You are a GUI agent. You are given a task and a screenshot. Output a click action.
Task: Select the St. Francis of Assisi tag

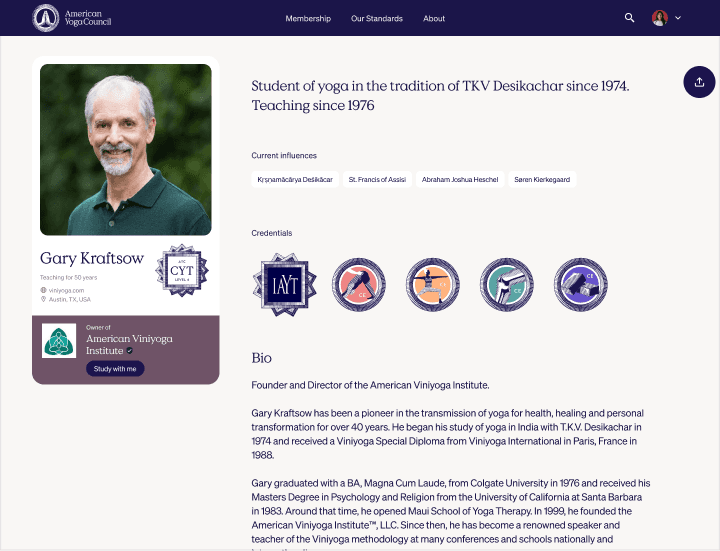tap(377, 180)
